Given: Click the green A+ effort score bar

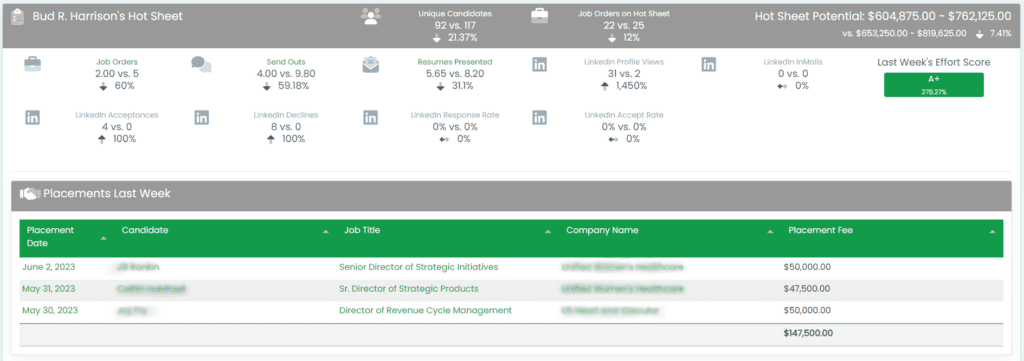Looking at the screenshot, I should pyautogui.click(x=933, y=85).
